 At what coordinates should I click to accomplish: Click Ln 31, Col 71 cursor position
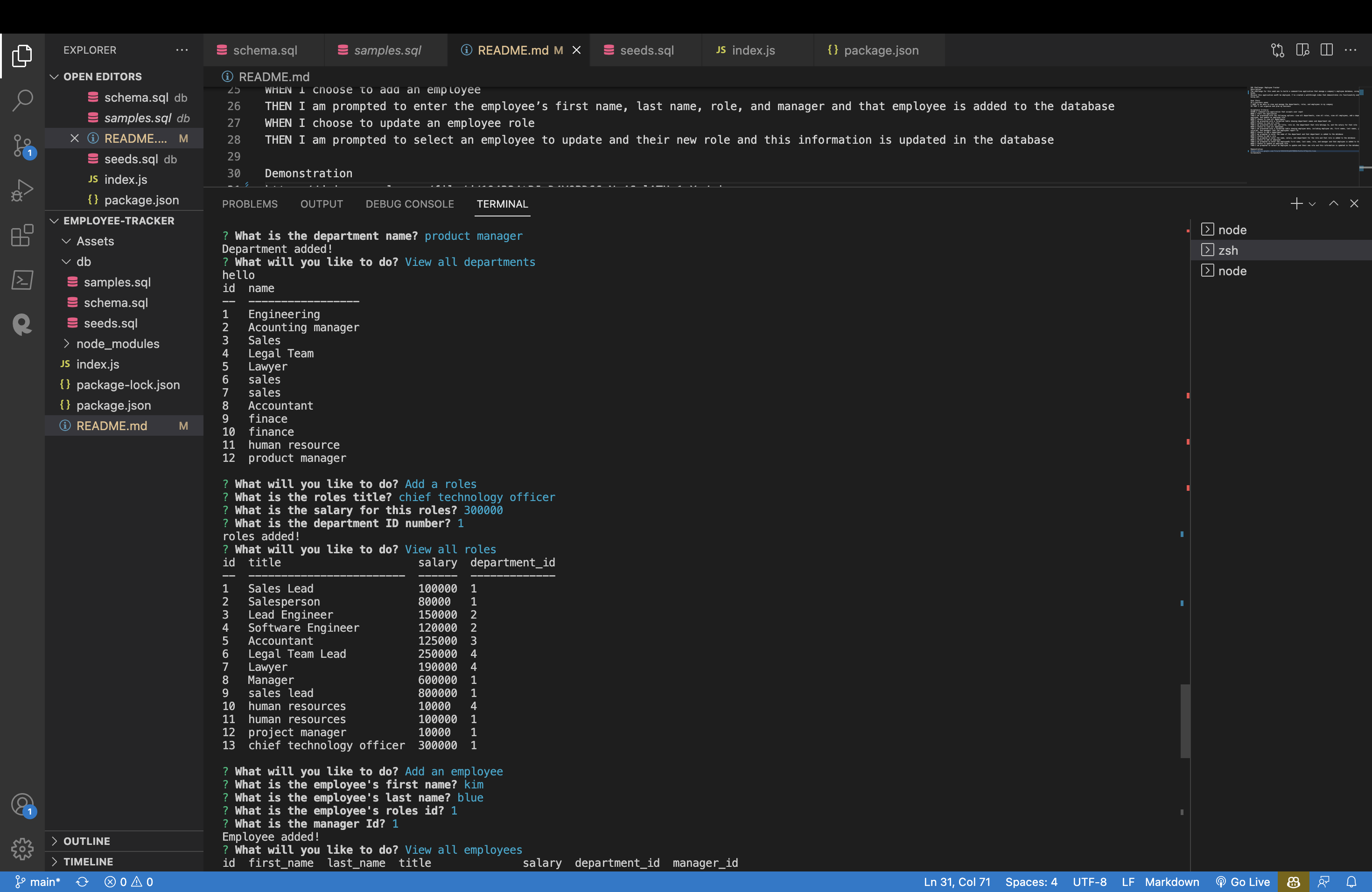click(957, 882)
